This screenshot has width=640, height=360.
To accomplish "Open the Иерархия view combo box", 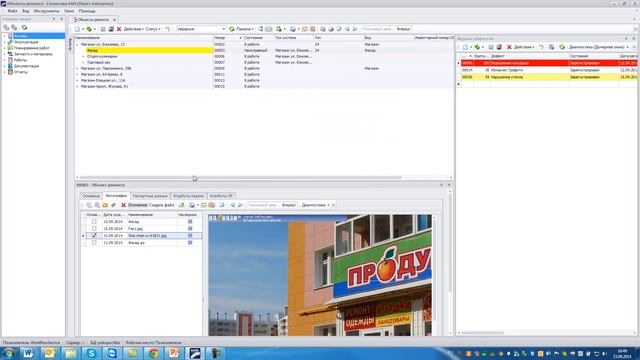I will [201, 29].
